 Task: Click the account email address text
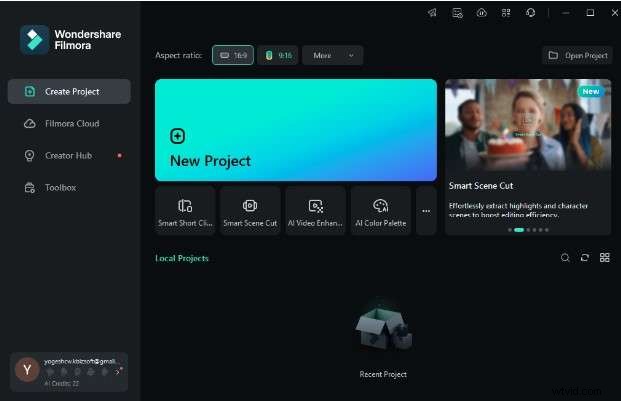point(80,361)
